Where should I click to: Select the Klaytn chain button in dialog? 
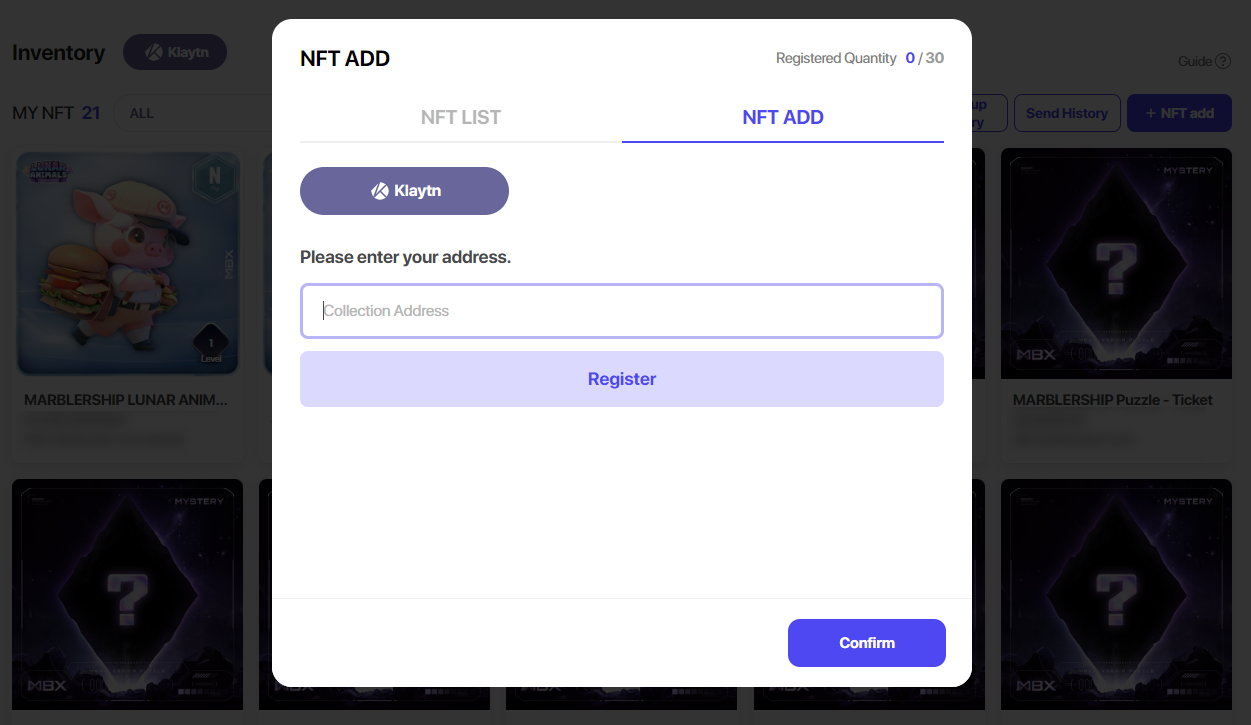click(404, 191)
